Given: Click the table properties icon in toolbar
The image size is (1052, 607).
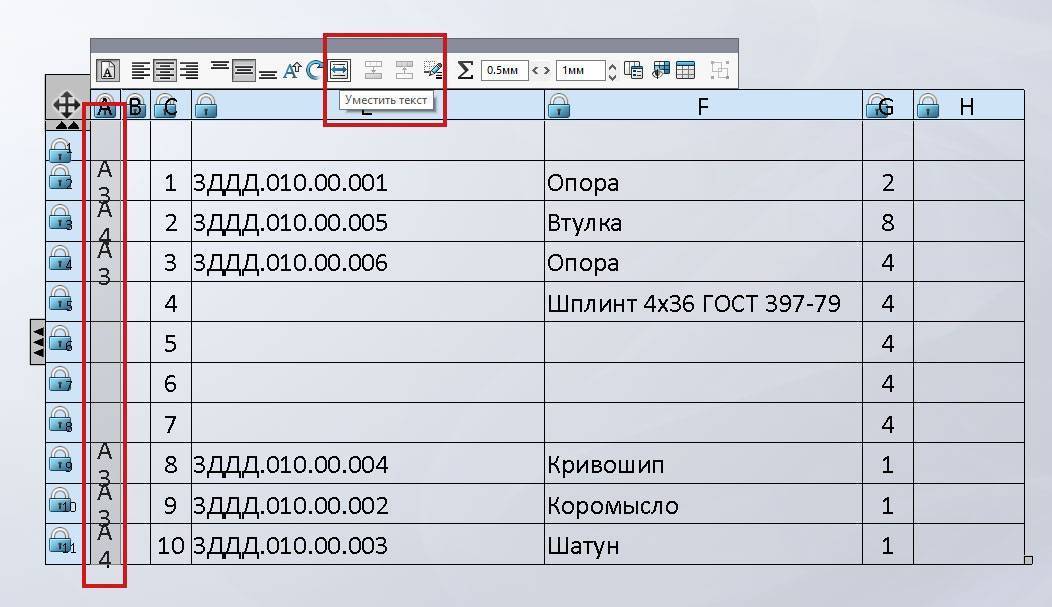Looking at the screenshot, I should [x=685, y=70].
